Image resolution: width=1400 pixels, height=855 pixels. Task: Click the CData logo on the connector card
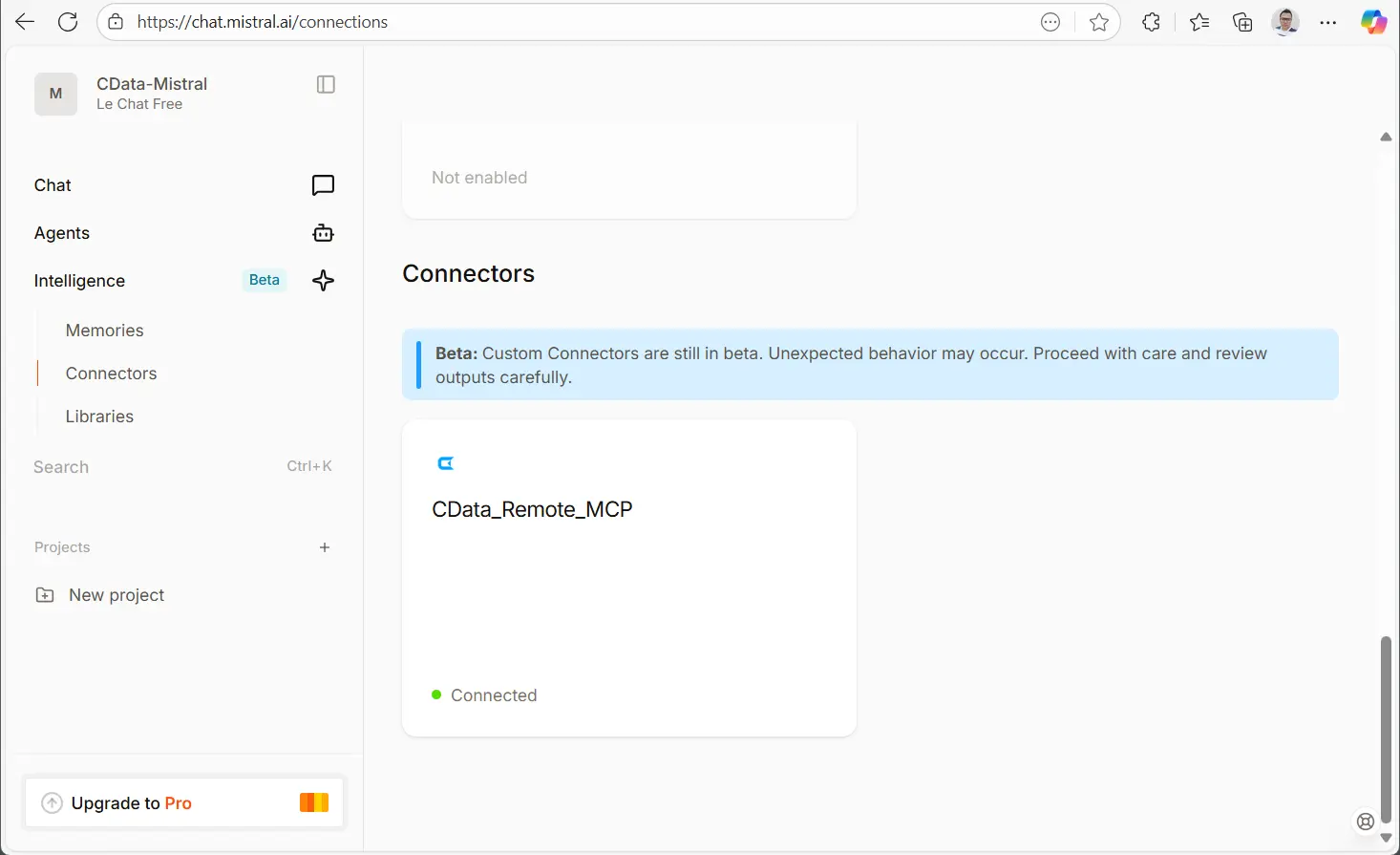(445, 462)
